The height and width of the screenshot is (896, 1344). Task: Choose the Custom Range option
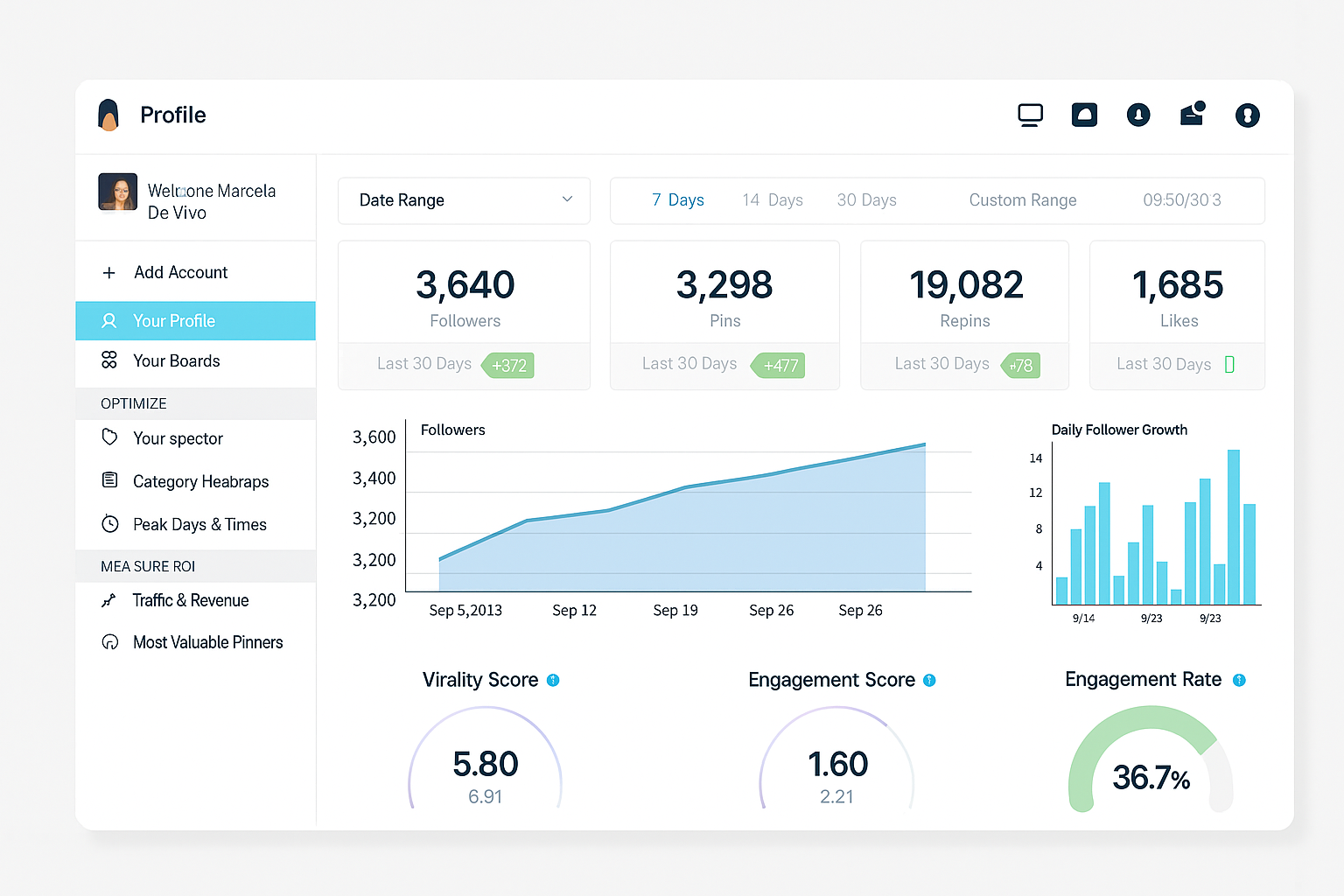[x=1022, y=200]
